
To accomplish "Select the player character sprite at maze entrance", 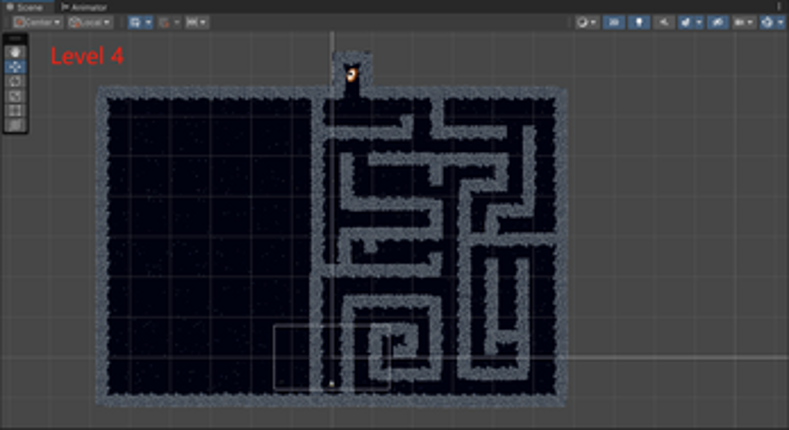I will click(352, 74).
